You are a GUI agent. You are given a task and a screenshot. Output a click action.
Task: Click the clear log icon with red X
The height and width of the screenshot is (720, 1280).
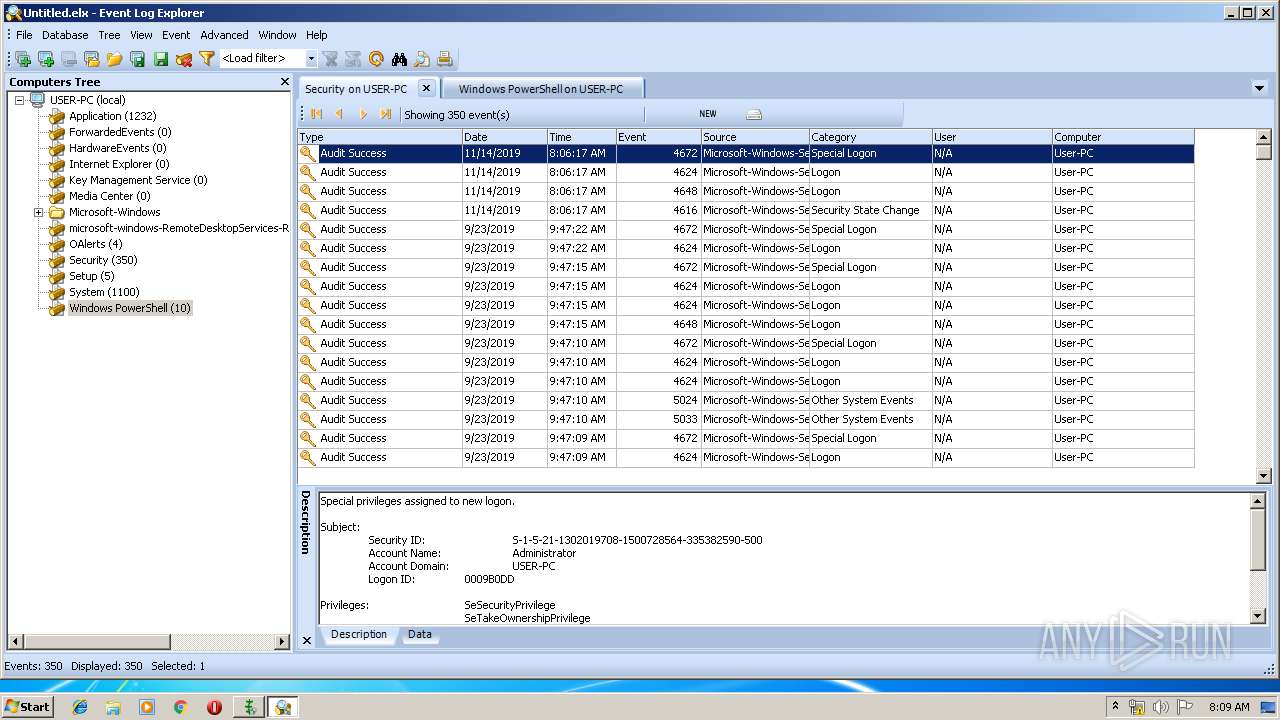184,59
